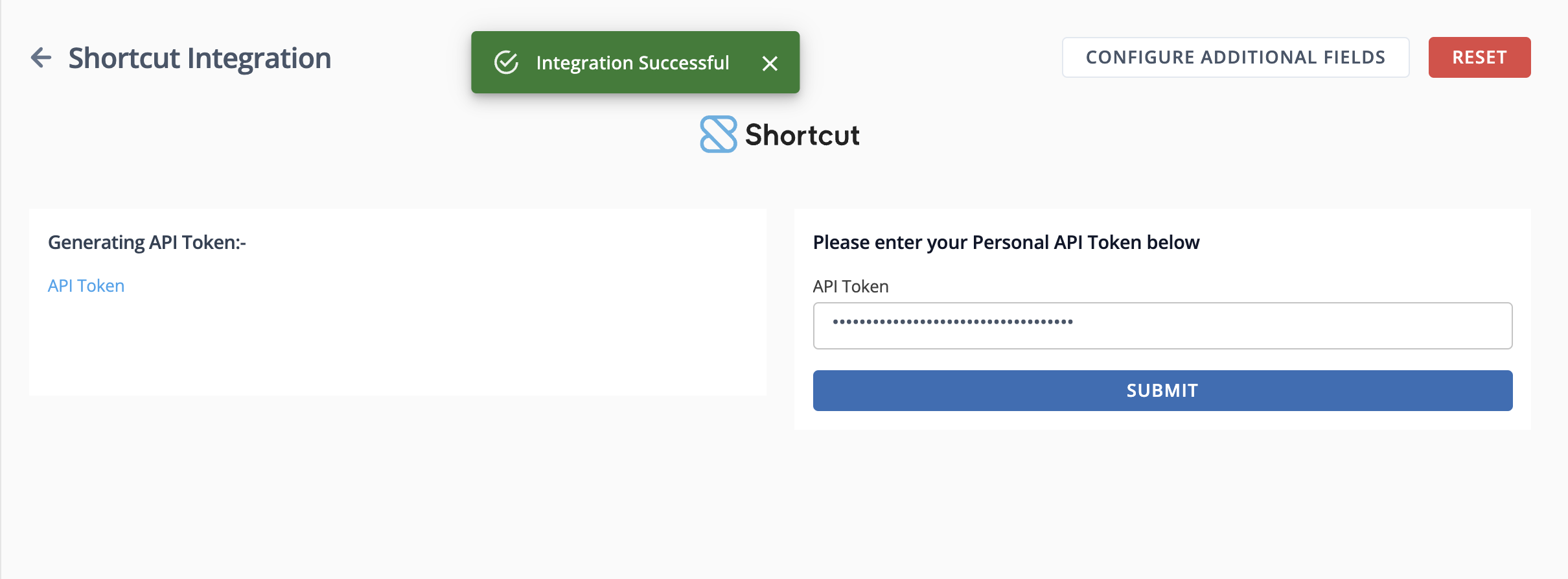
Task: Click the Integration Successful toast message text
Action: (633, 63)
